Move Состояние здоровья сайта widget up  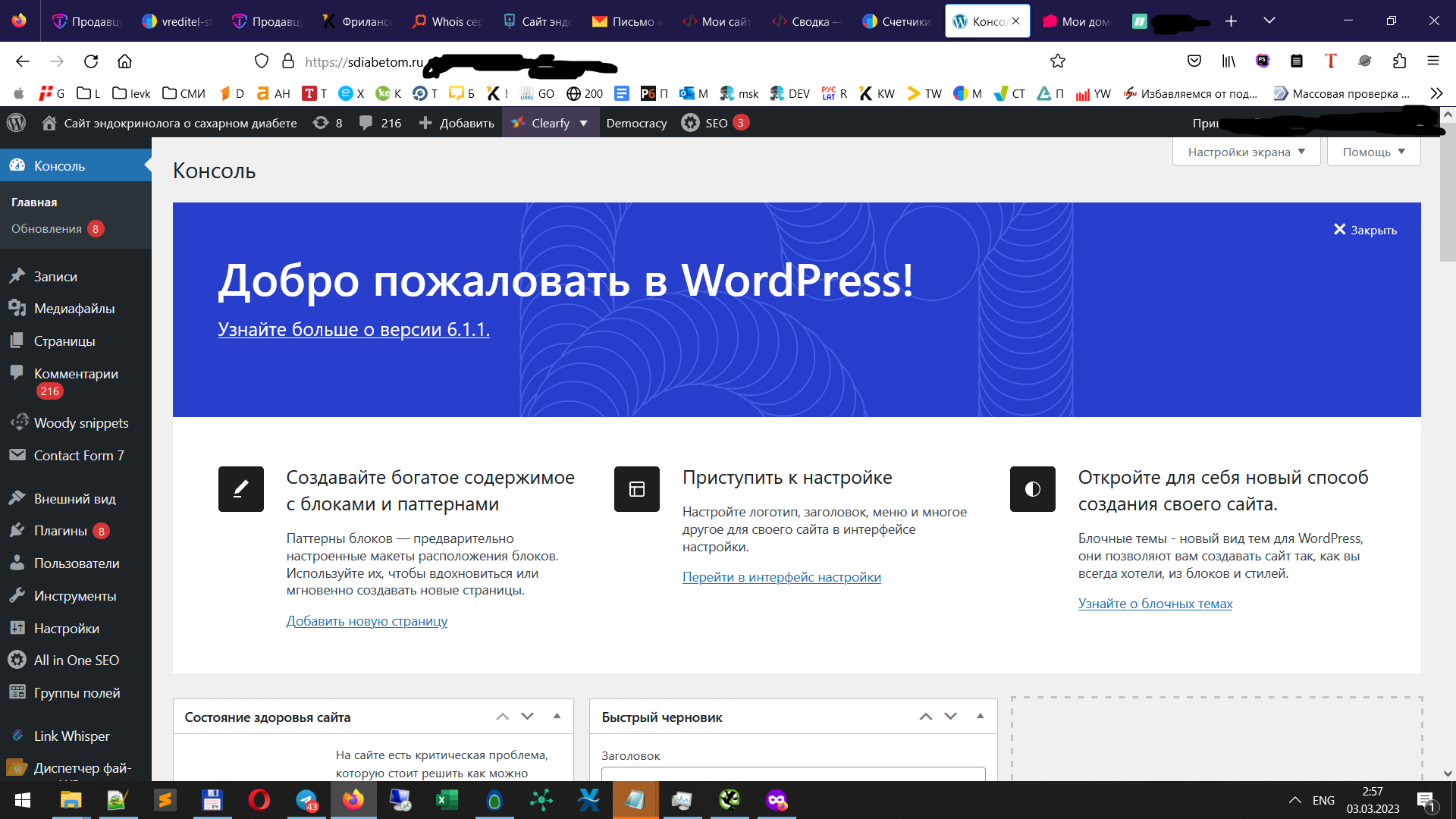[x=502, y=717]
